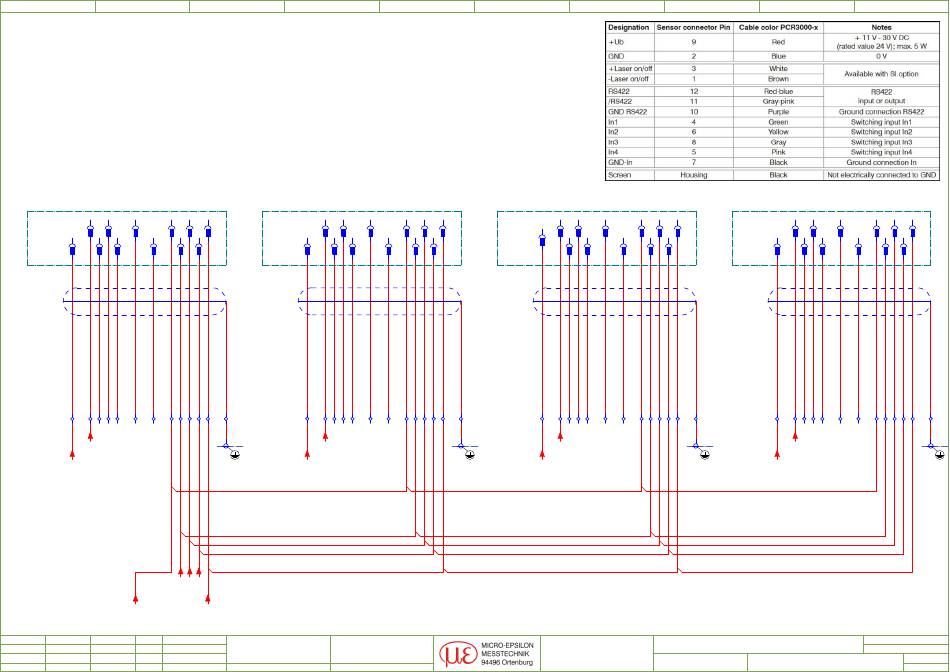
Task: Select pin number 10 in the GND RS422 row
Action: 694,112
